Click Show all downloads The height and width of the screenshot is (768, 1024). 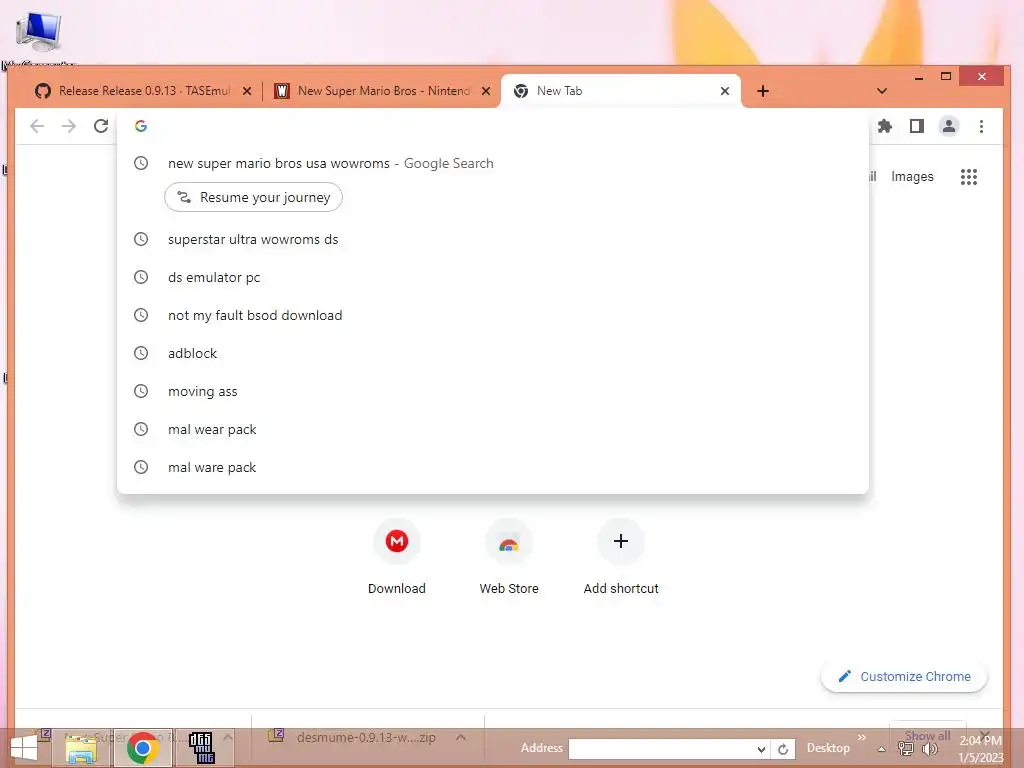tap(927, 735)
